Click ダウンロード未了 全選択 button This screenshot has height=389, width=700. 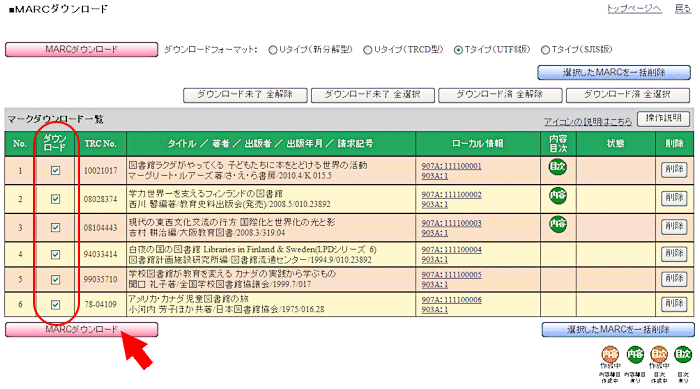(372, 95)
